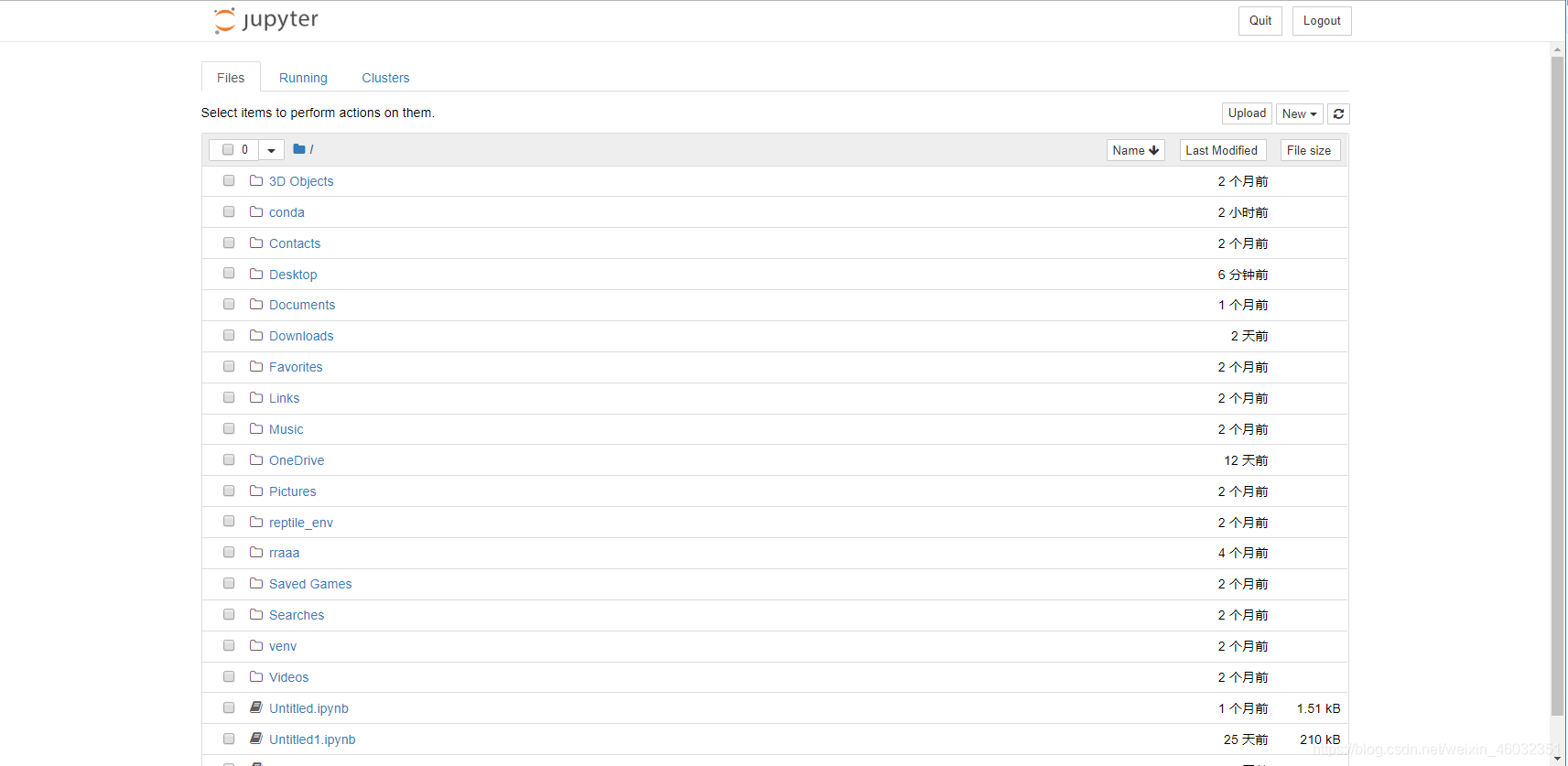Click the folder icon beside OneDrive
The width and height of the screenshot is (1568, 766).
(x=256, y=460)
